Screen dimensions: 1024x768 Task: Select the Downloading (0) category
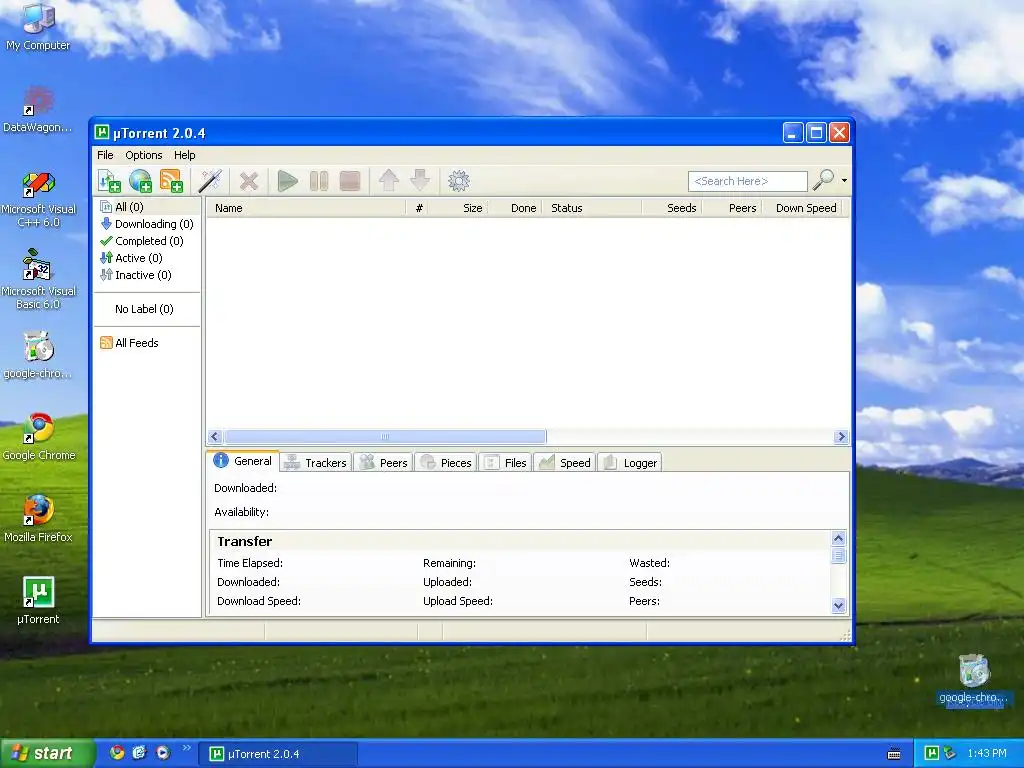147,224
